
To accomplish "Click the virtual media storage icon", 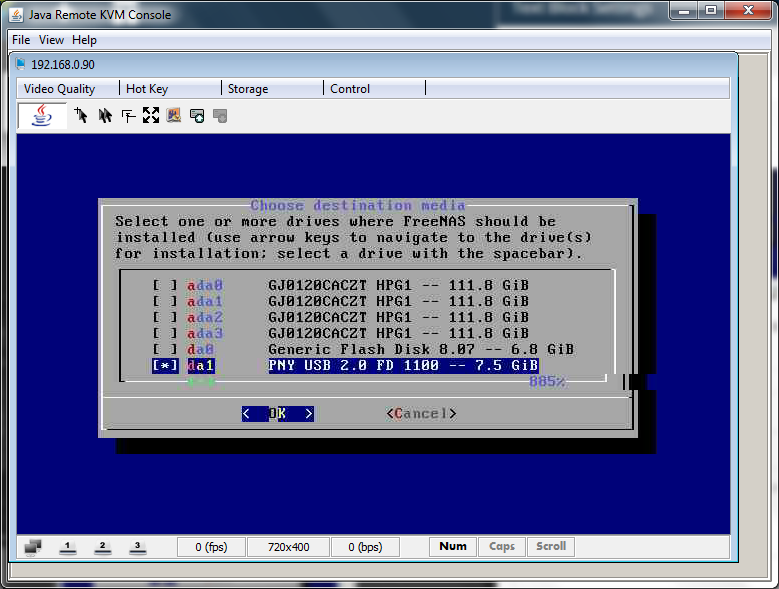I will pyautogui.click(x=197, y=116).
